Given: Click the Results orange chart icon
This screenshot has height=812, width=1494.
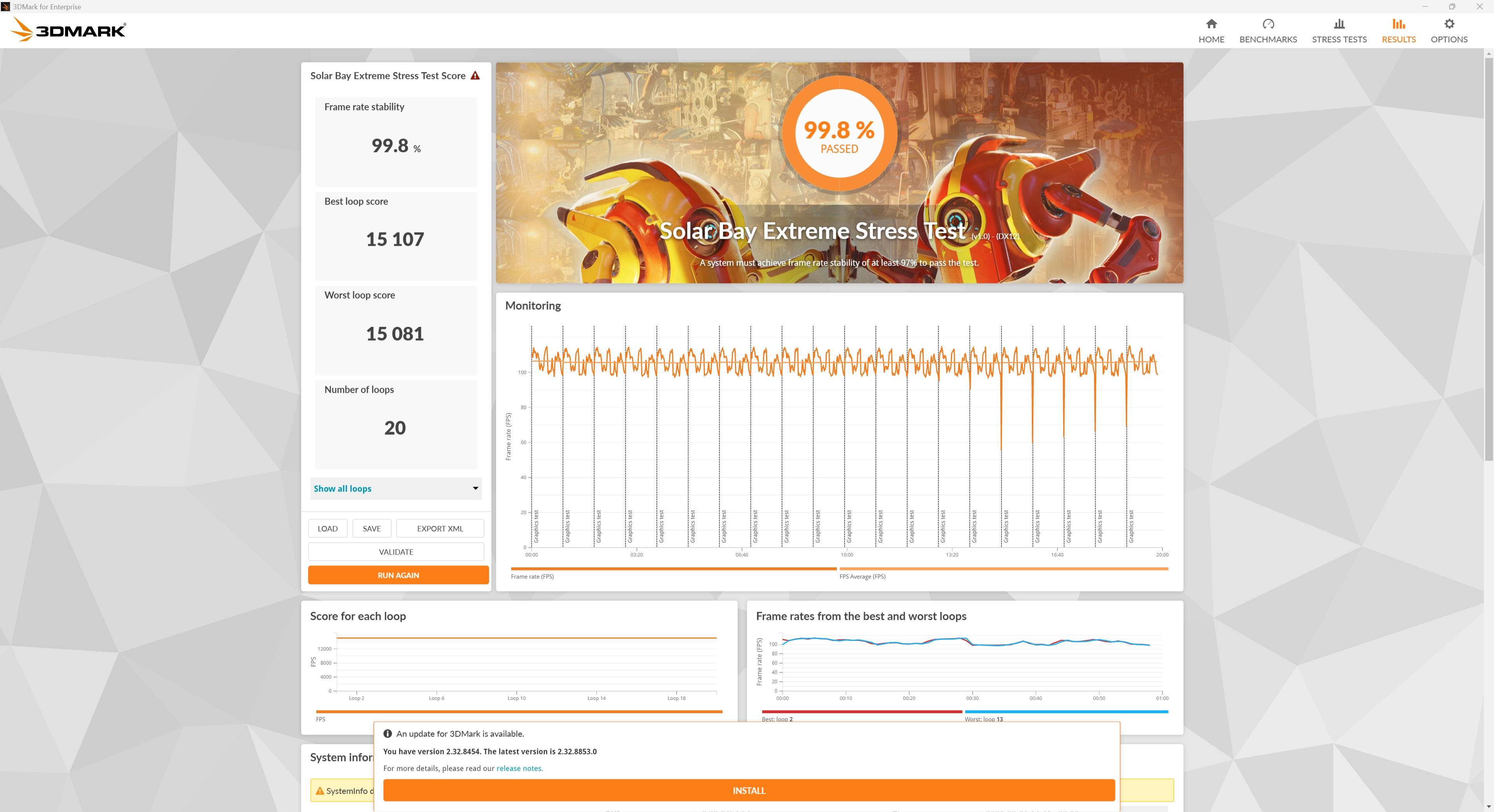Looking at the screenshot, I should [1398, 24].
